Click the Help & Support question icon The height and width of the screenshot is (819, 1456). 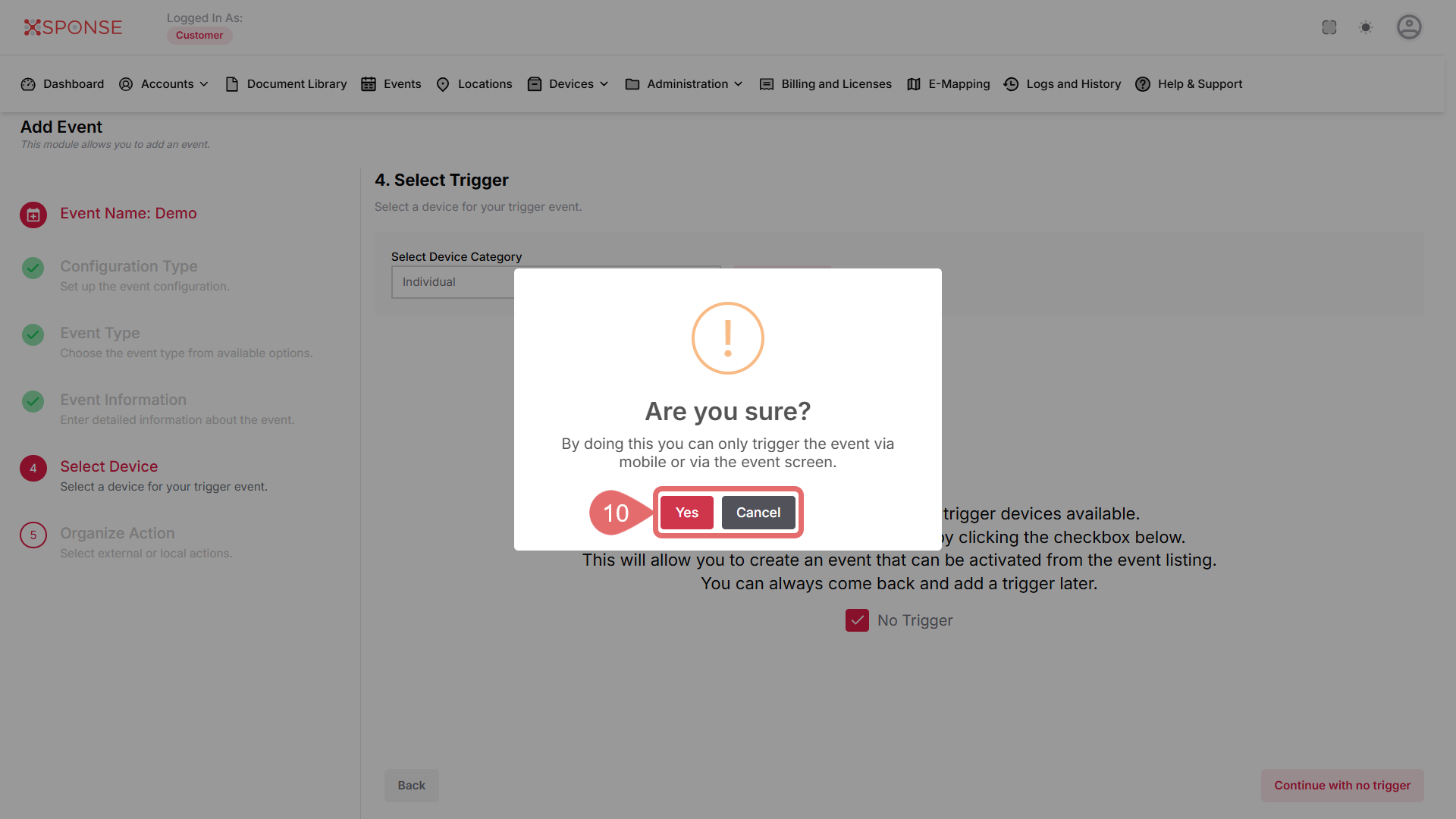click(x=1143, y=84)
